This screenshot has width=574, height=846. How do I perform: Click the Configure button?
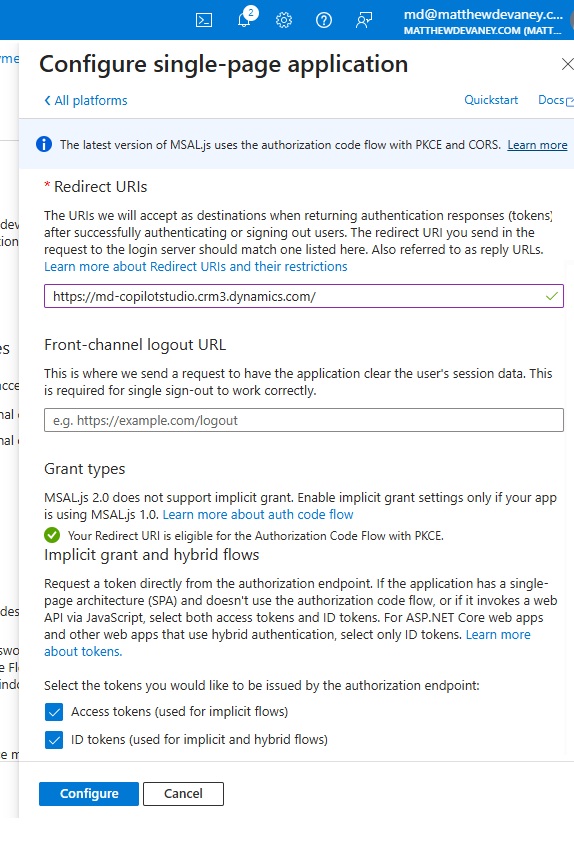(89, 794)
